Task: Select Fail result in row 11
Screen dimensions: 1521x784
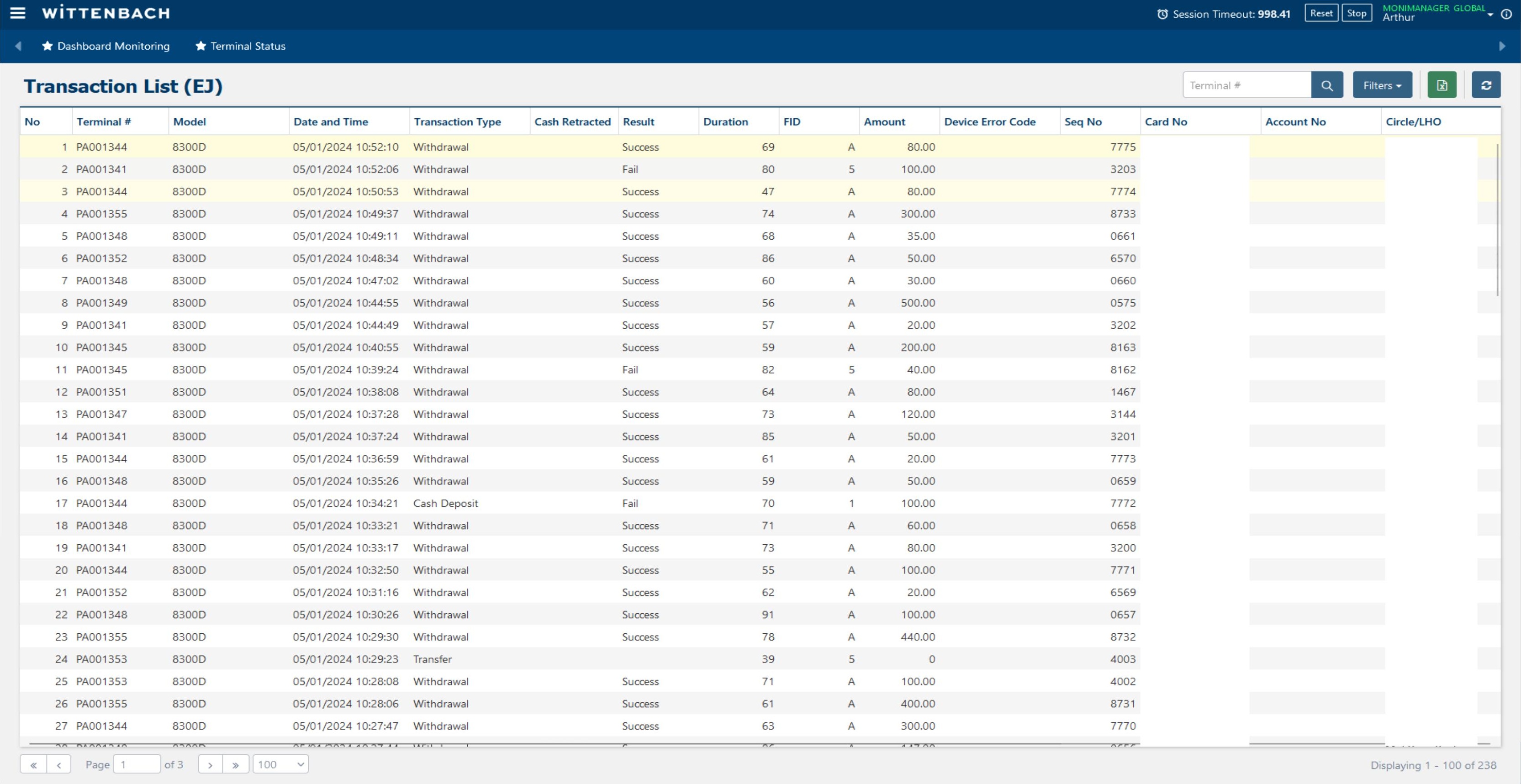Action: point(630,369)
